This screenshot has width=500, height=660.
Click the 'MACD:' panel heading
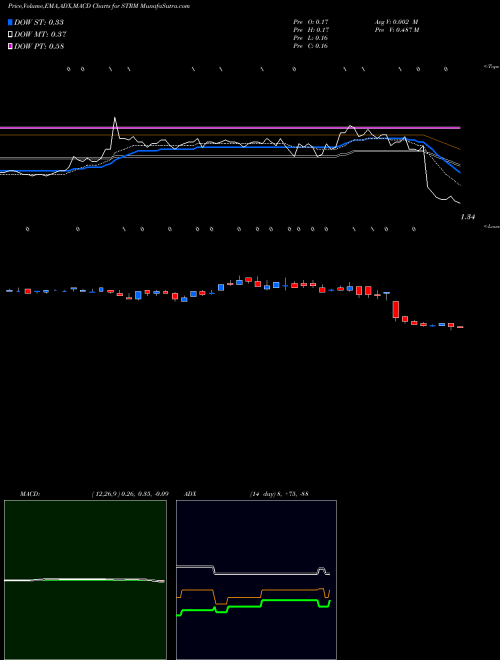pyautogui.click(x=29, y=494)
